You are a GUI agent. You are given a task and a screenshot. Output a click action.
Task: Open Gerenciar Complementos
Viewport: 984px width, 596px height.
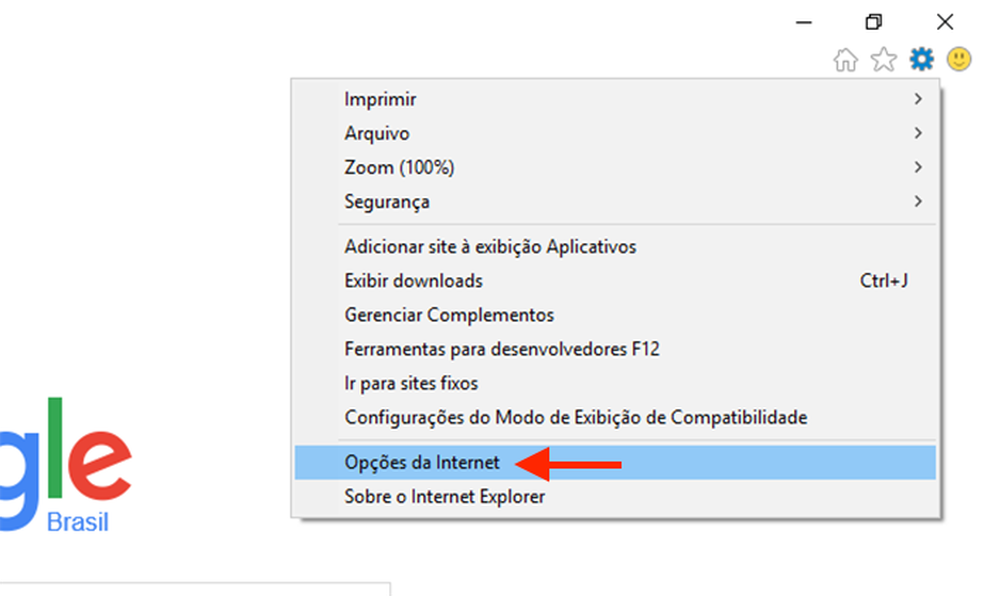coord(448,314)
